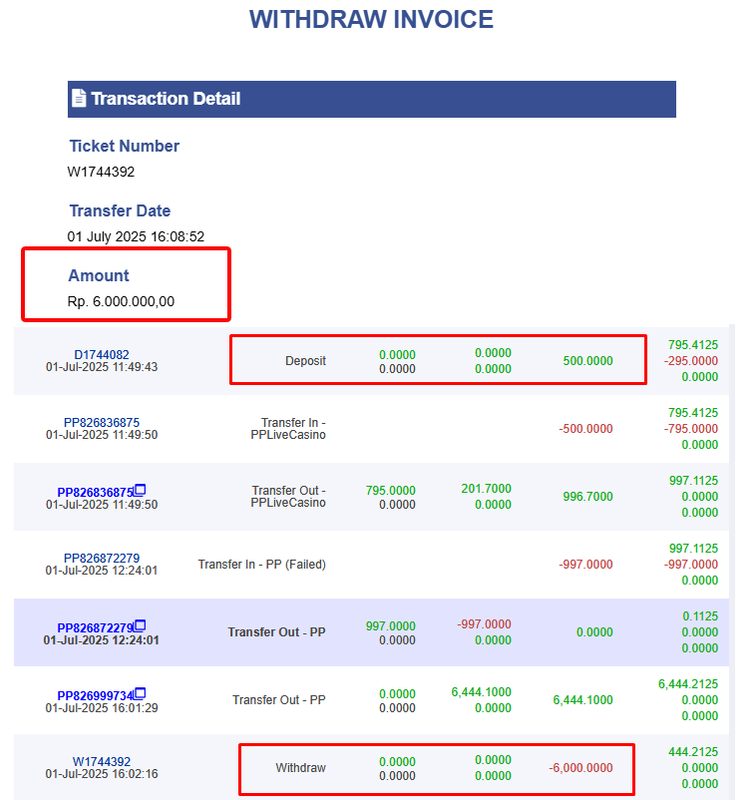Open deposit reference D1744082
The height and width of the screenshot is (800, 748).
click(102, 354)
